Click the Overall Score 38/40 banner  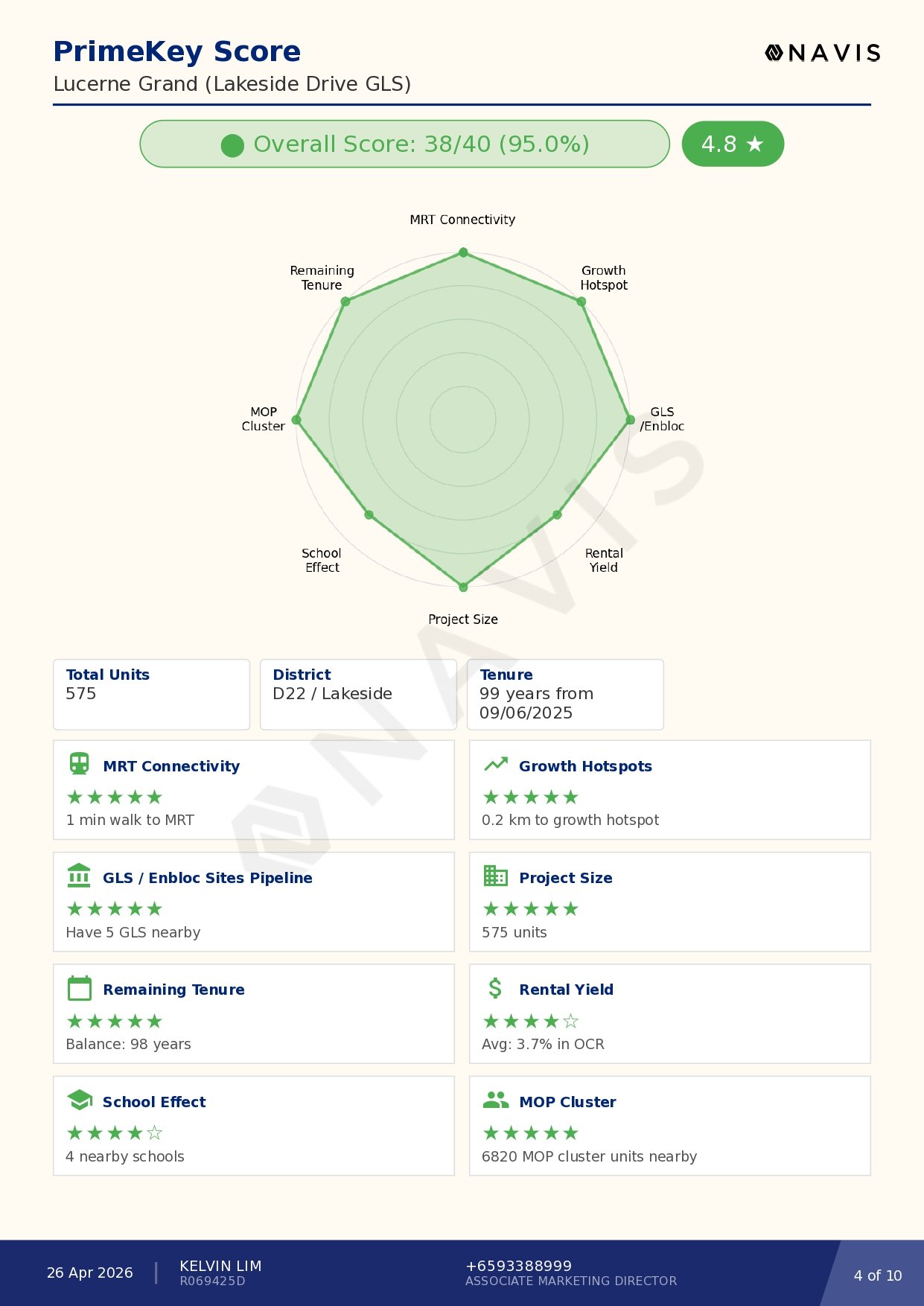[x=404, y=144]
